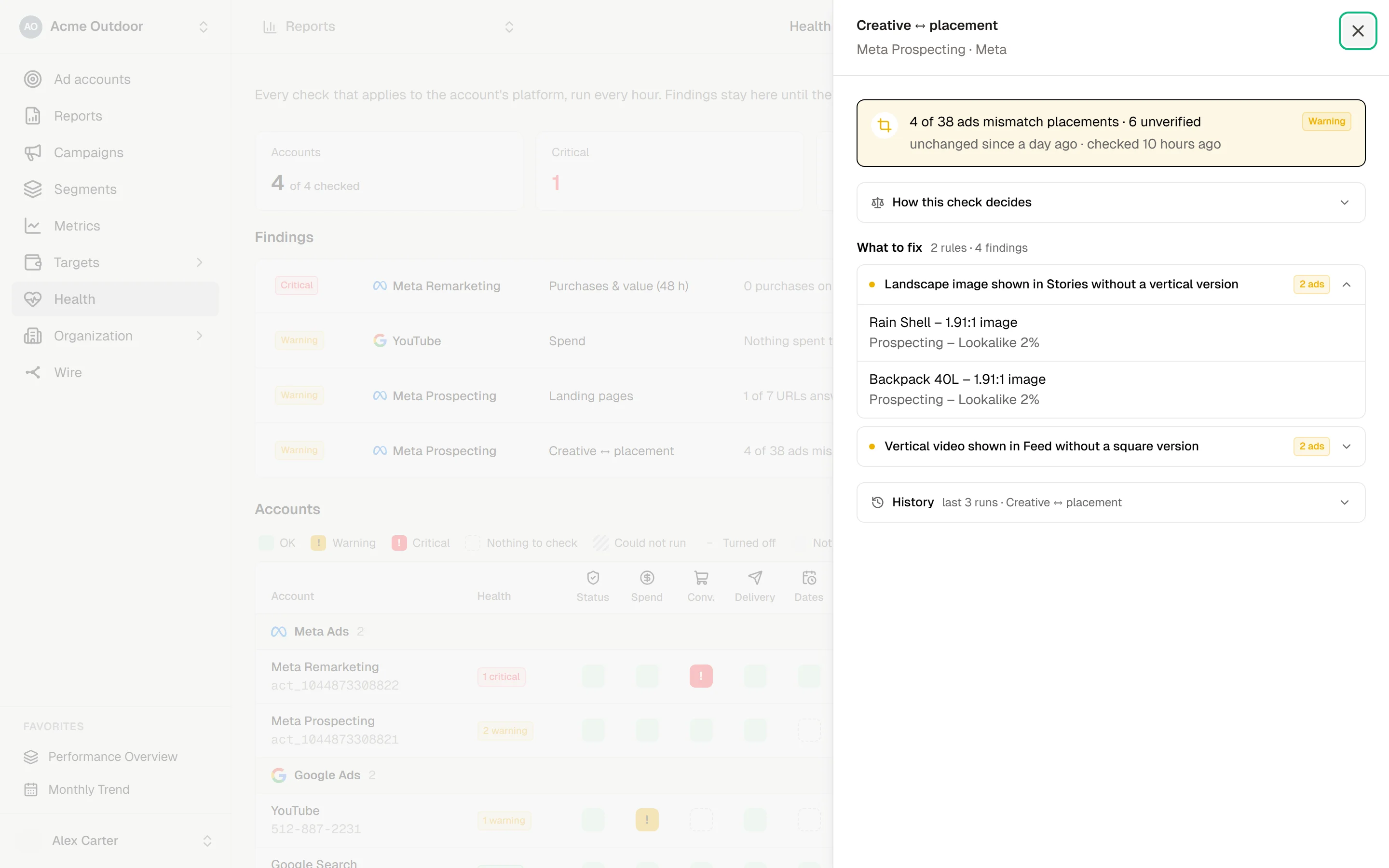The width and height of the screenshot is (1389, 868).
Task: Expand the Organization submenu chevron
Action: pos(200,336)
